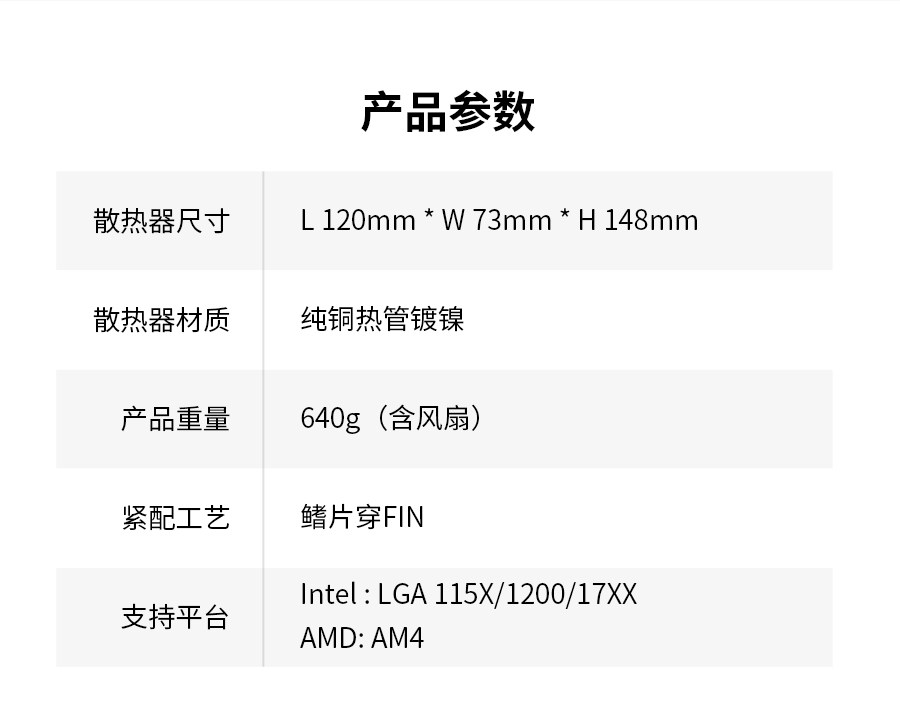Click the AMD platform label

tap(329, 638)
